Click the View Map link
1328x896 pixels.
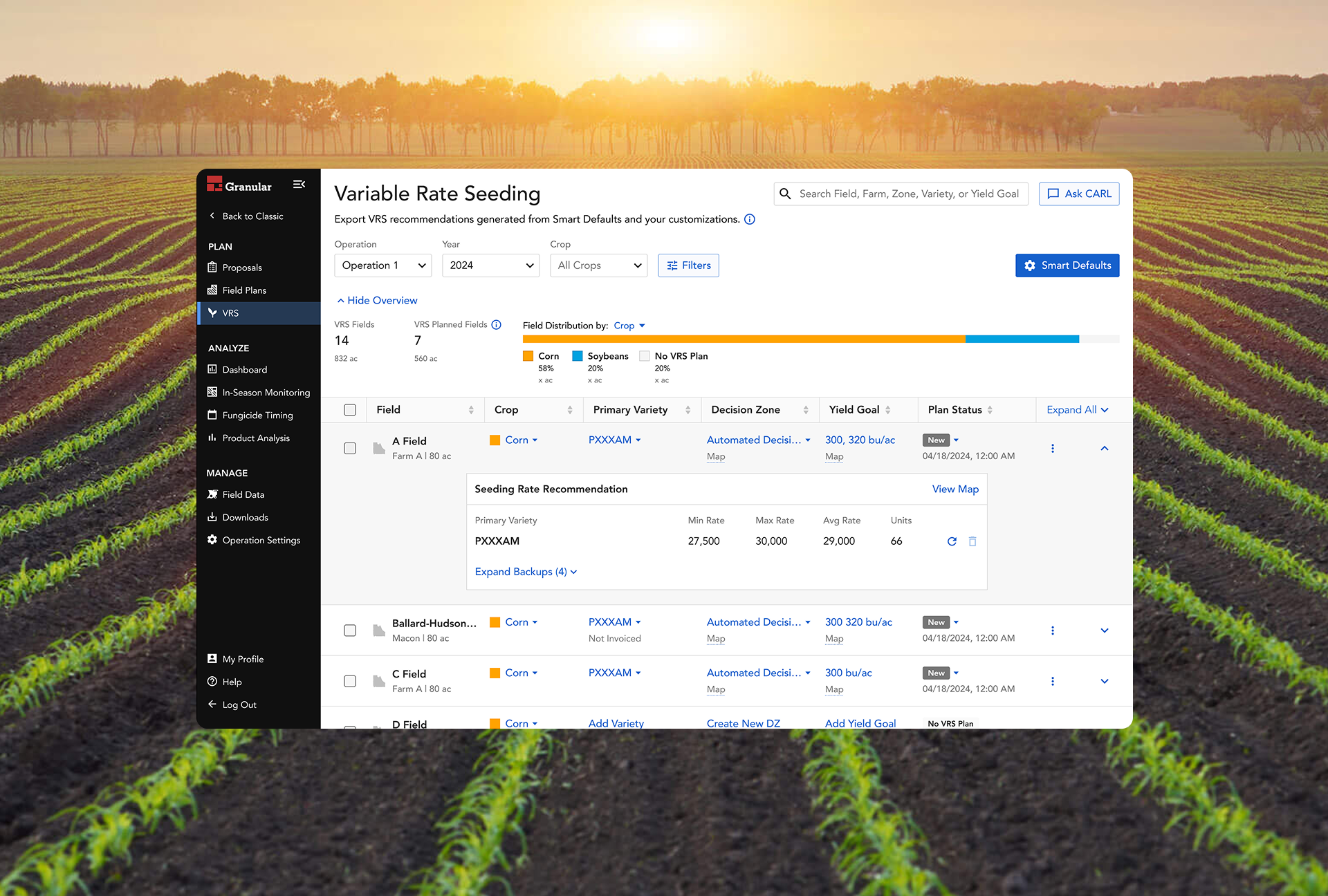[x=955, y=489]
